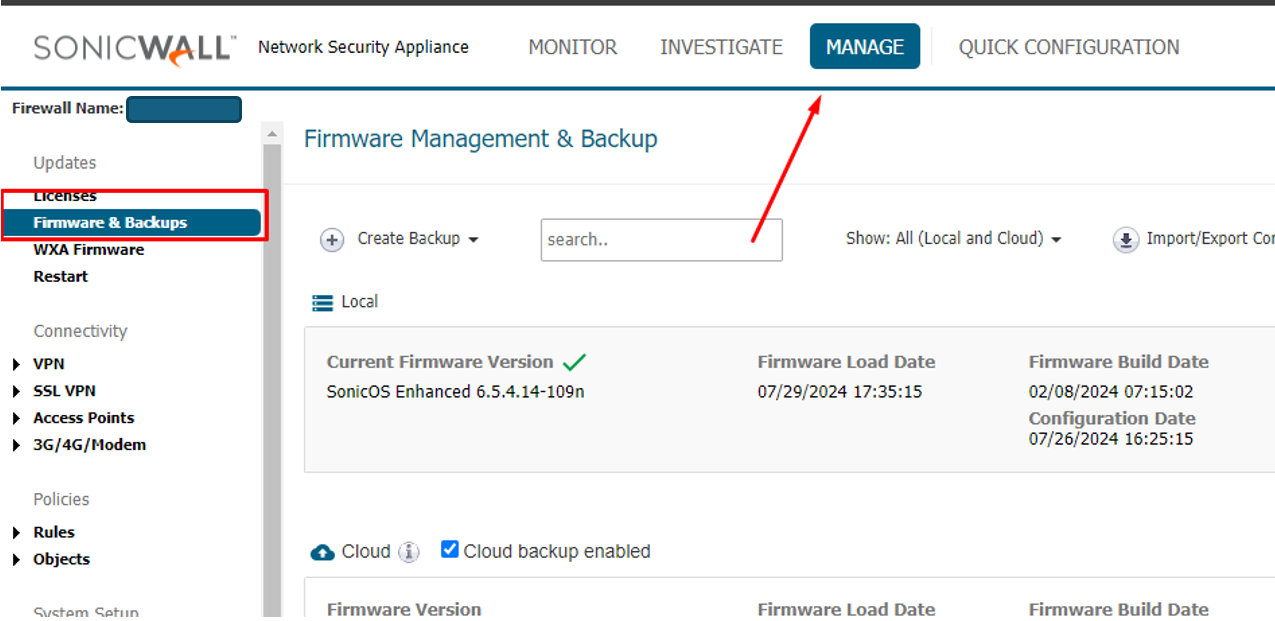This screenshot has height=621, width=1275.
Task: Click the sidebar scrollbar up arrow
Action: click(271, 133)
